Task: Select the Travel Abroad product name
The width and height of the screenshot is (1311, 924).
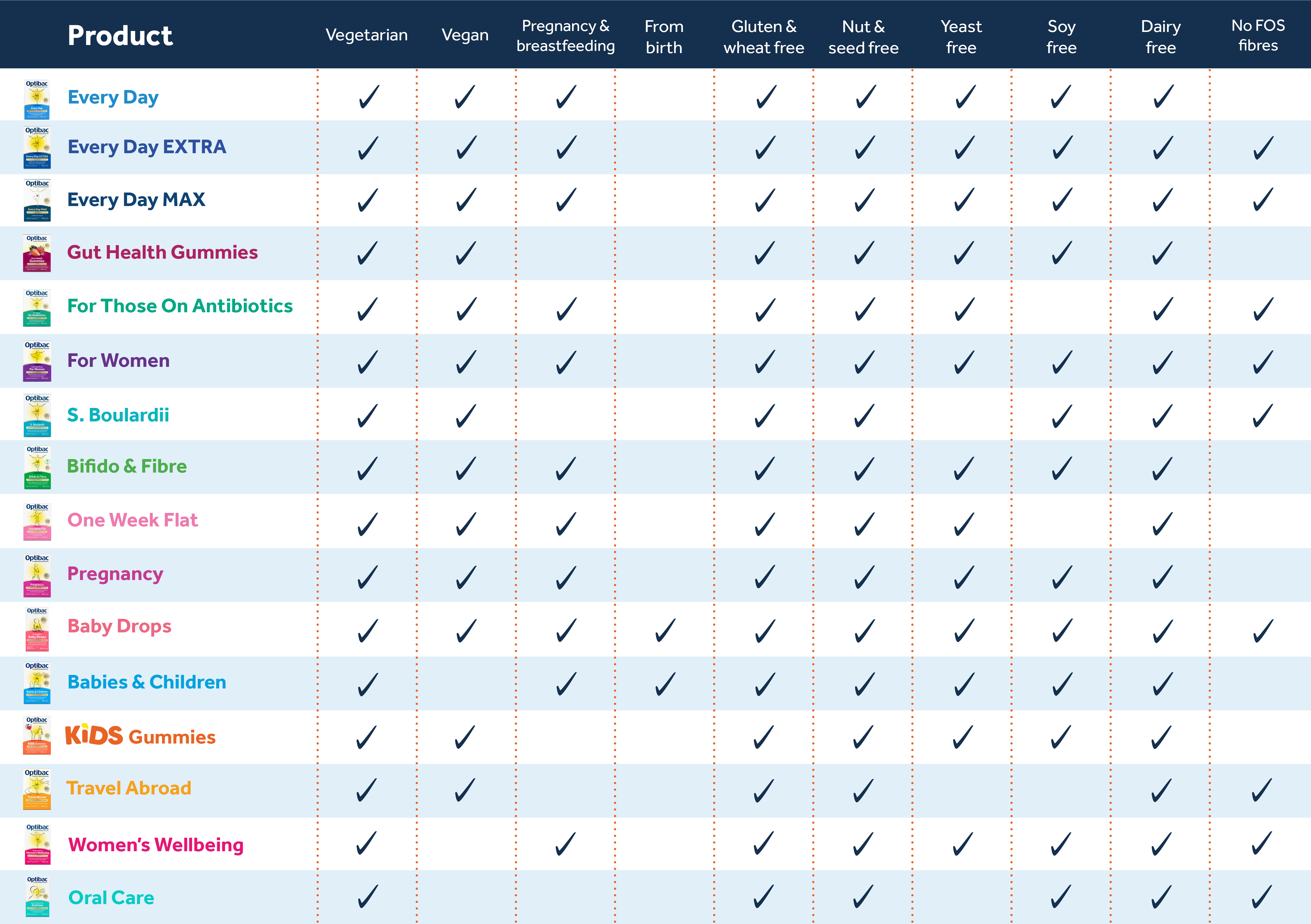Action: [129, 788]
